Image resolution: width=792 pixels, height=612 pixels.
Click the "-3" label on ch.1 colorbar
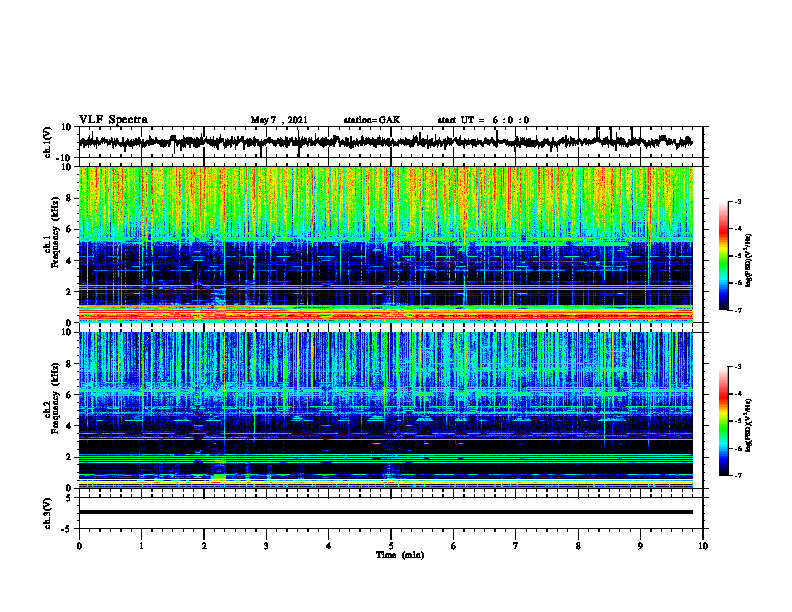tap(738, 201)
